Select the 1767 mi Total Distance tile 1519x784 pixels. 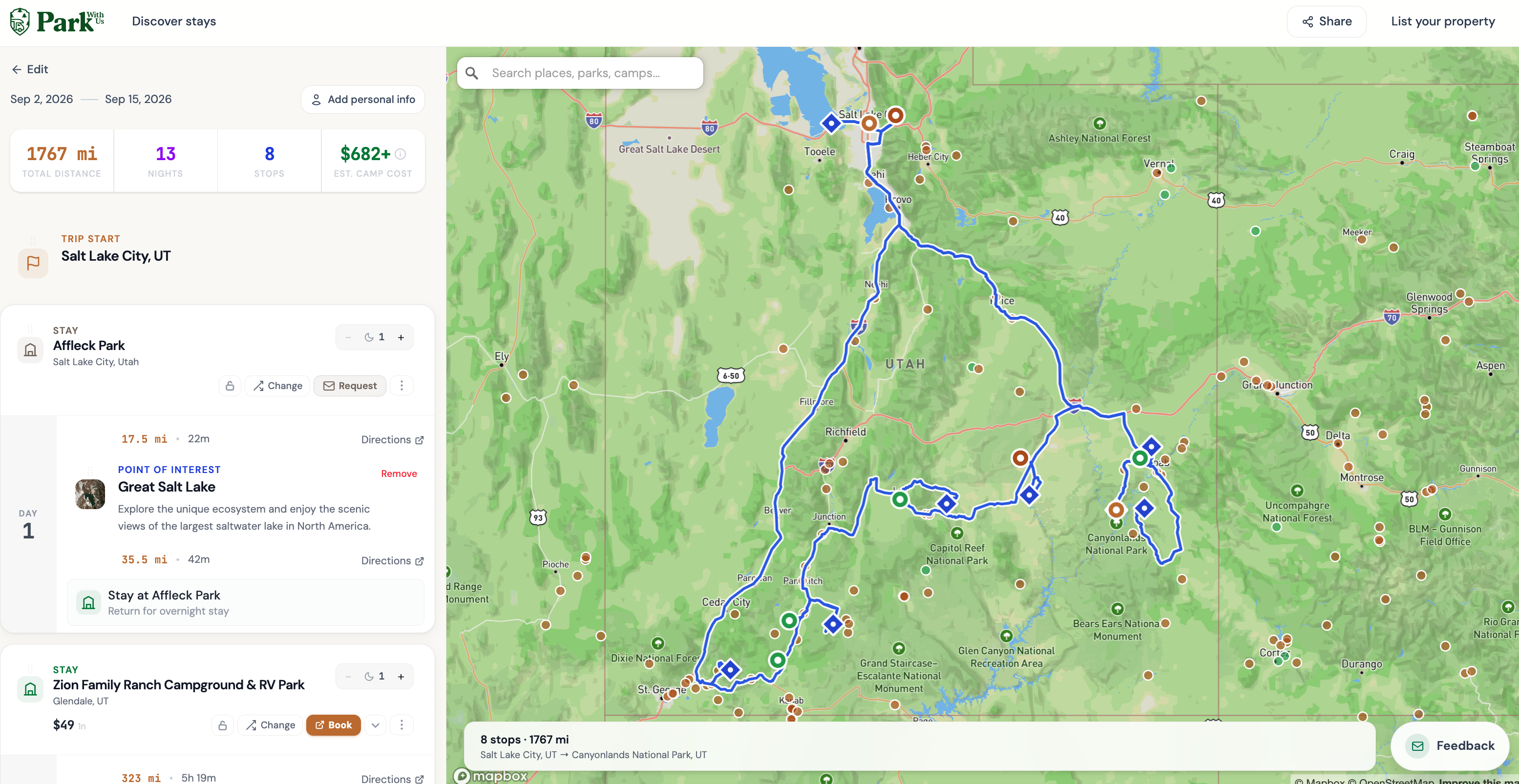(62, 161)
